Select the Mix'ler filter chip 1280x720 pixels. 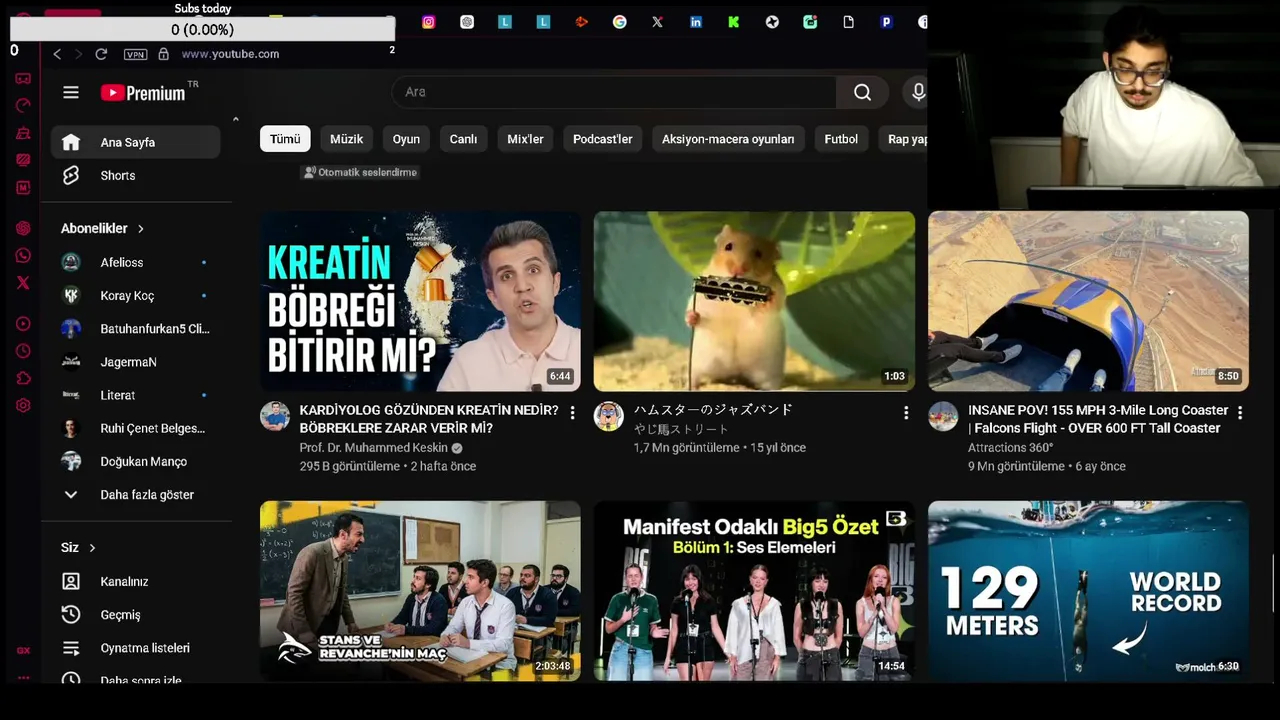pos(525,139)
